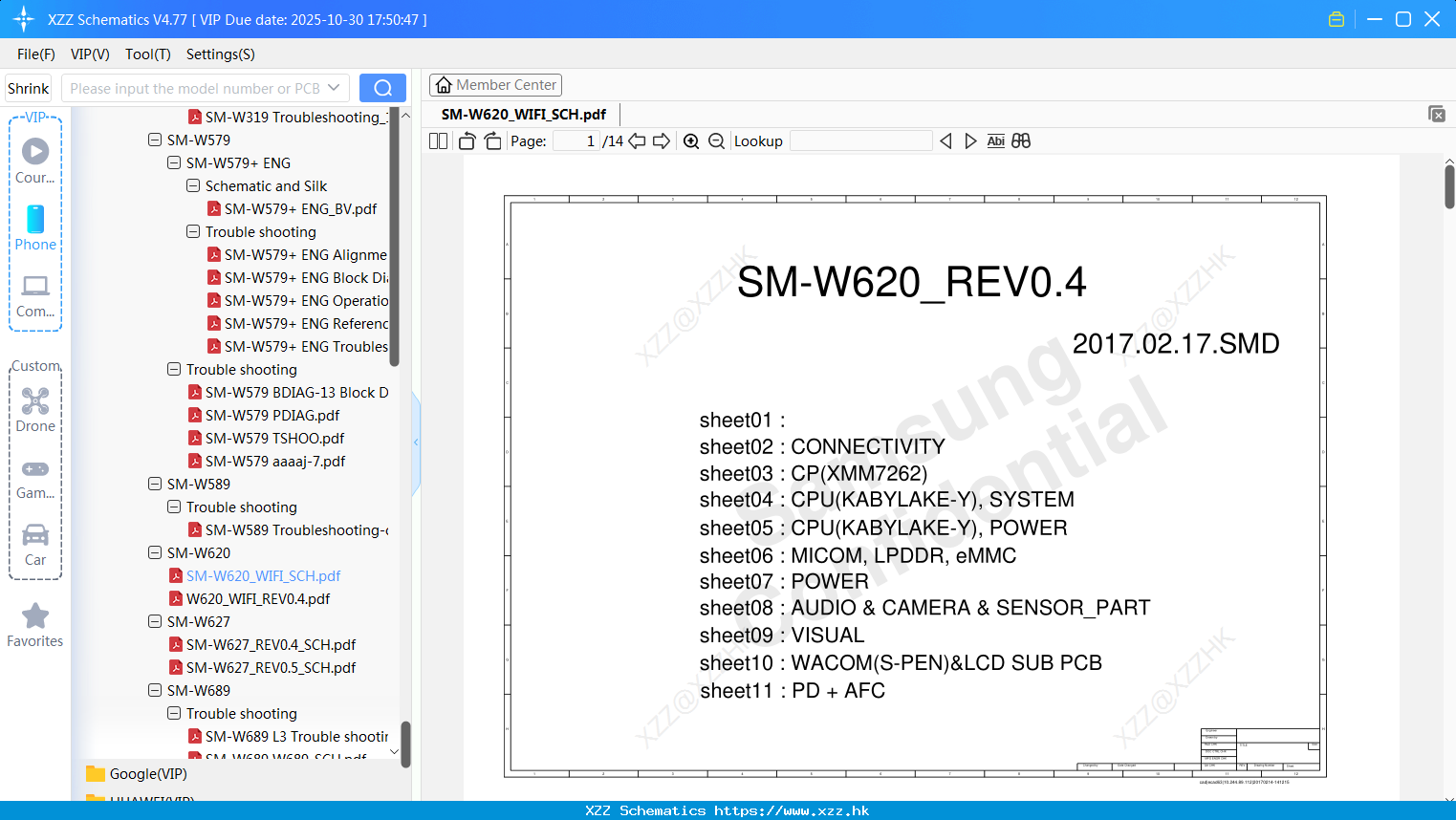Click the Lookup text field

[860, 141]
